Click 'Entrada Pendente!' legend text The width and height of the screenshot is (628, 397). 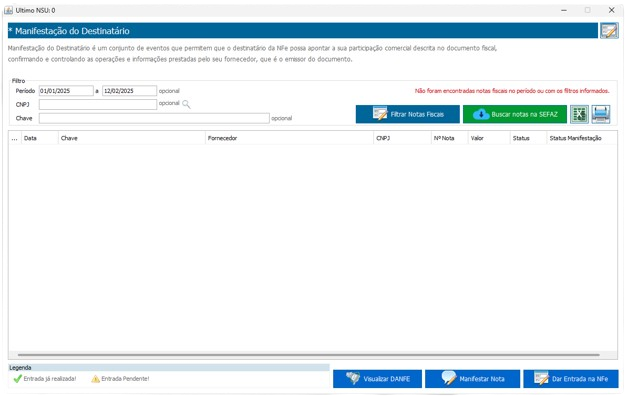[x=125, y=379]
